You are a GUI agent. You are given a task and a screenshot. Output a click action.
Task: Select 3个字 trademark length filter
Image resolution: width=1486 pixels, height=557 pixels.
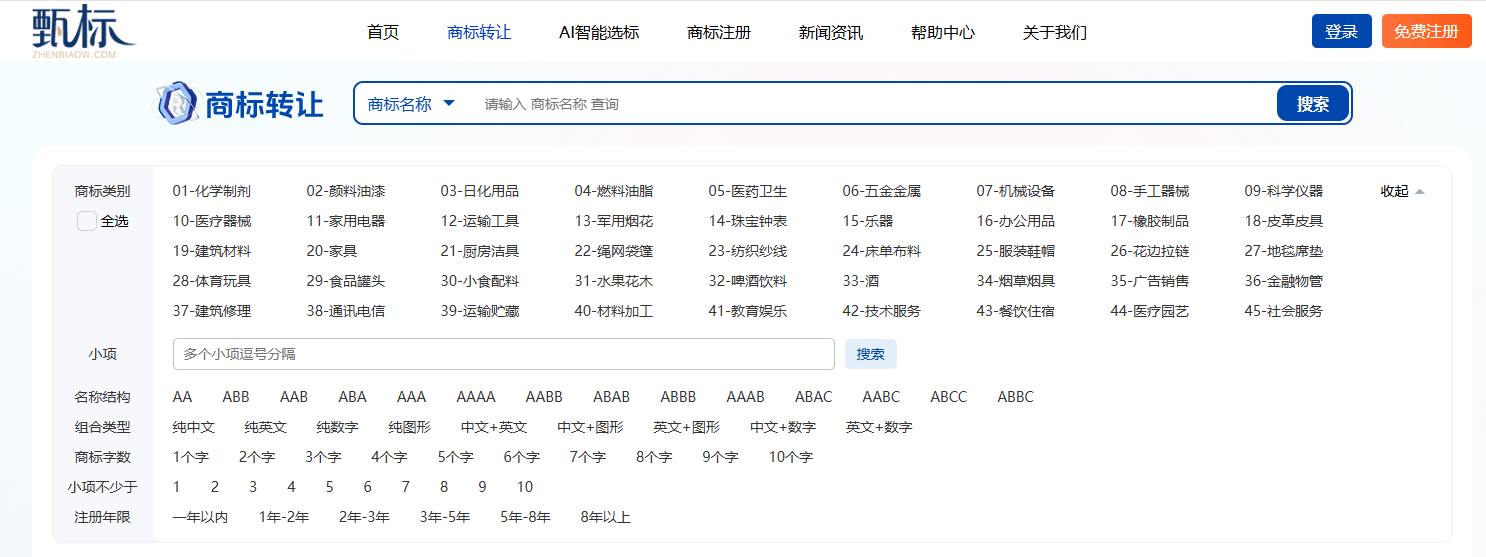point(323,457)
